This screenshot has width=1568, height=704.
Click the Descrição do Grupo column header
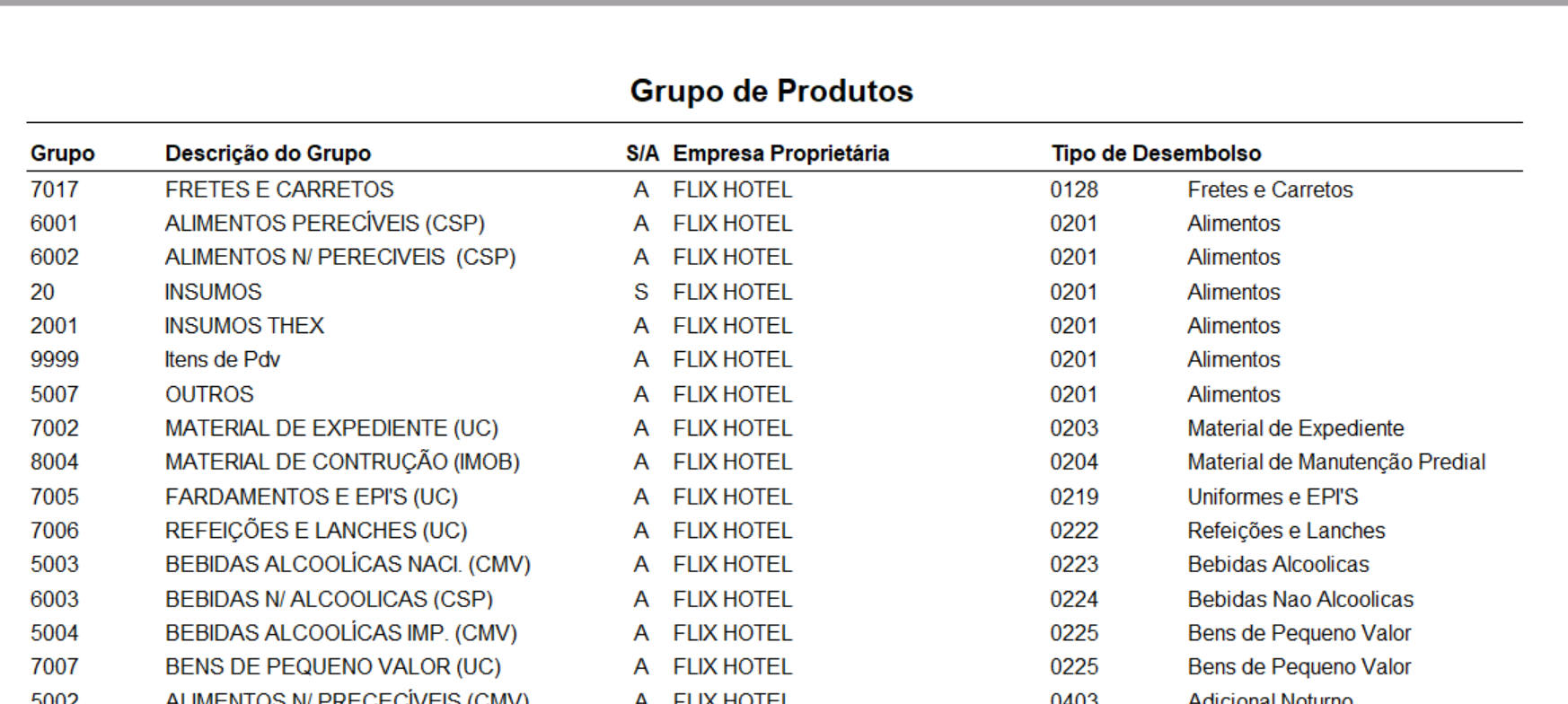click(268, 154)
